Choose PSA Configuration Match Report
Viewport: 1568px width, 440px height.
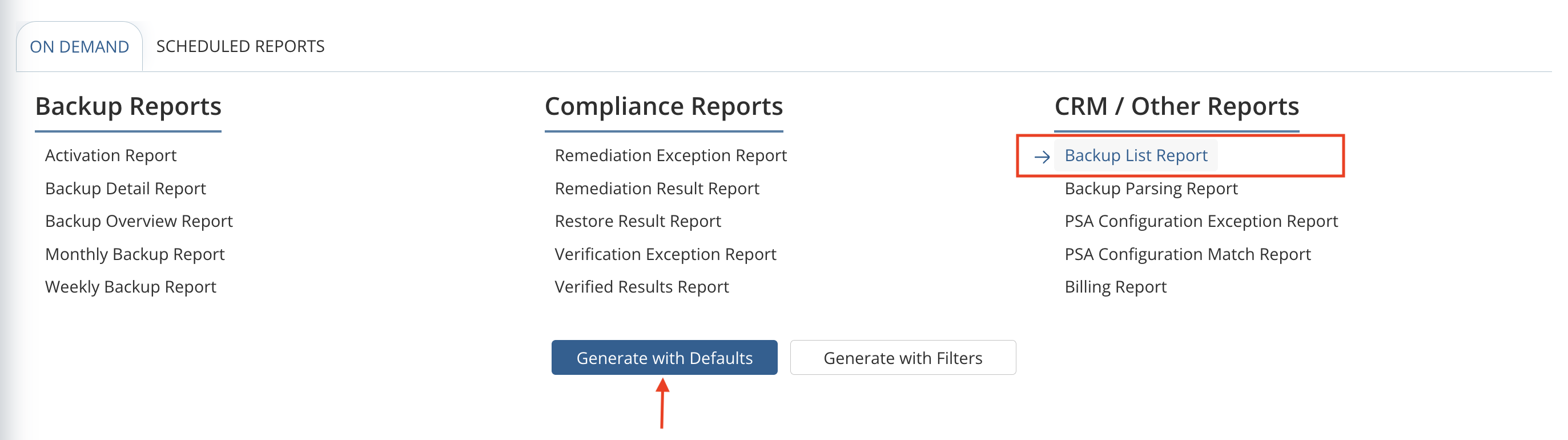coord(1188,254)
